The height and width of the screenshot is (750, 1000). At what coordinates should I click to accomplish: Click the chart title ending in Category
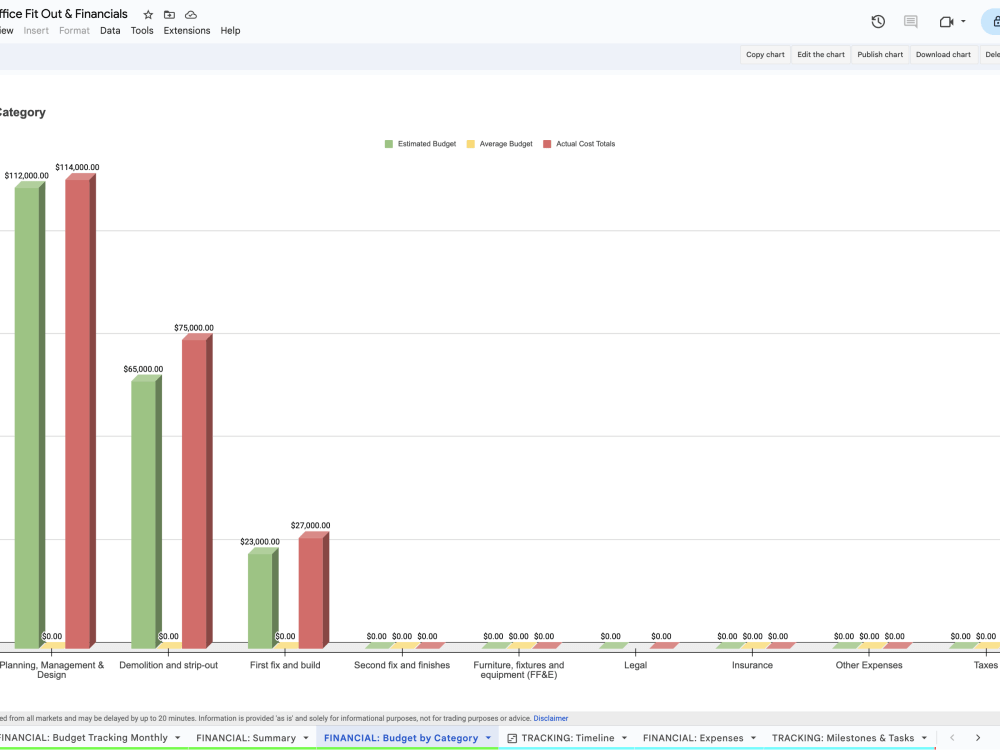coord(22,112)
